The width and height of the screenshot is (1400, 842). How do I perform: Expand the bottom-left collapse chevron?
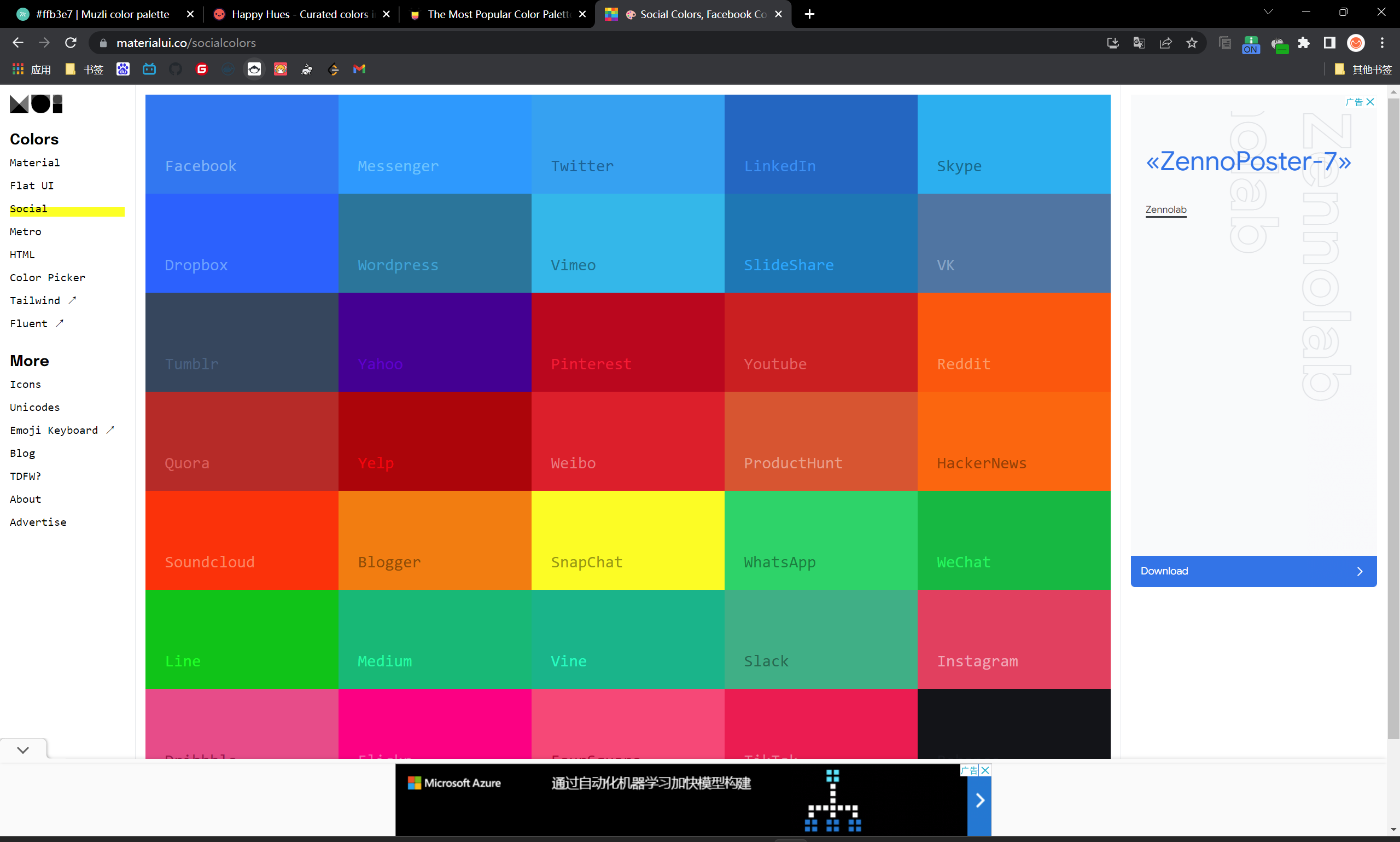[22, 750]
